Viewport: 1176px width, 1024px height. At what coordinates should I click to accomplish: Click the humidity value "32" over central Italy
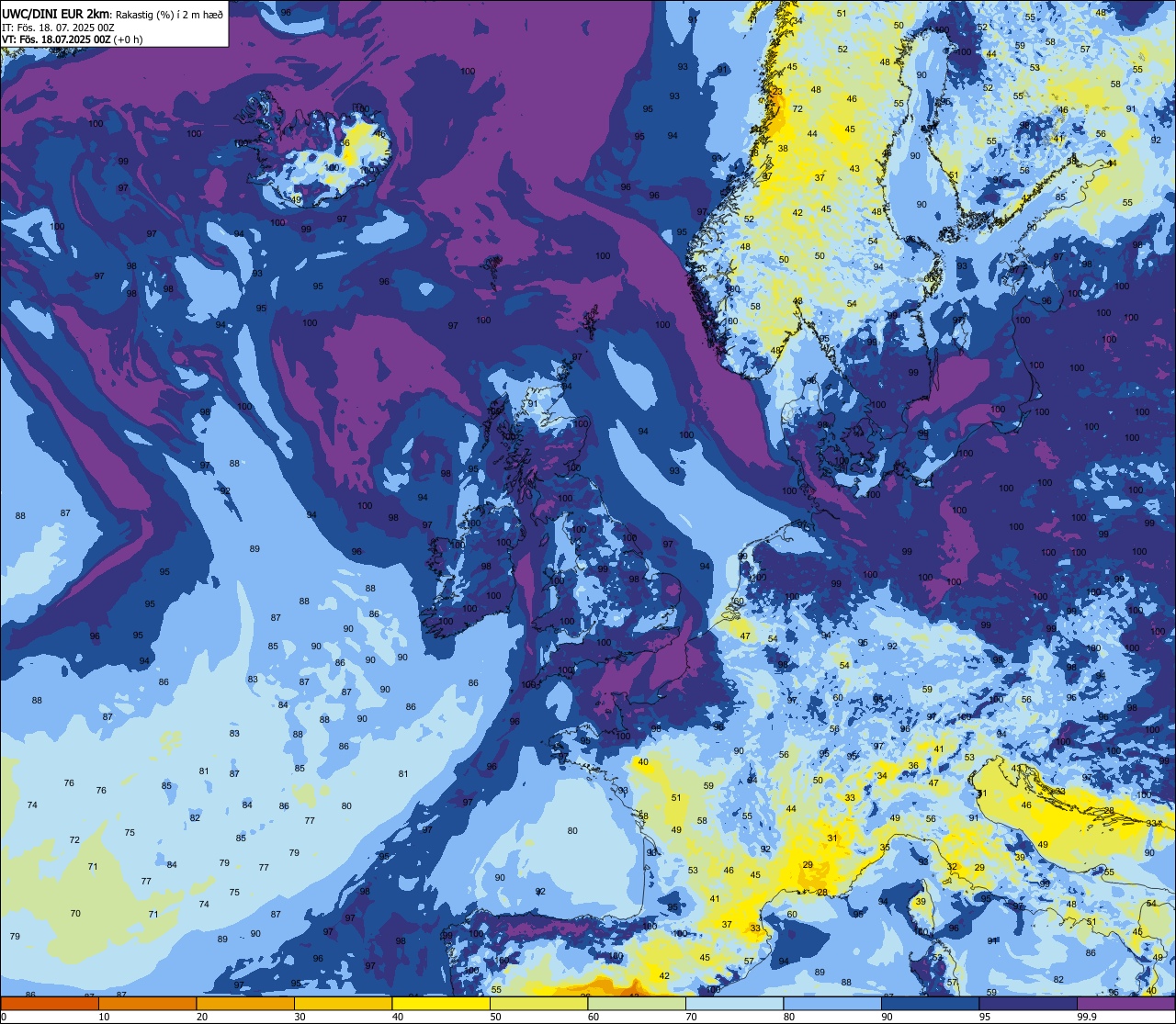953,867
